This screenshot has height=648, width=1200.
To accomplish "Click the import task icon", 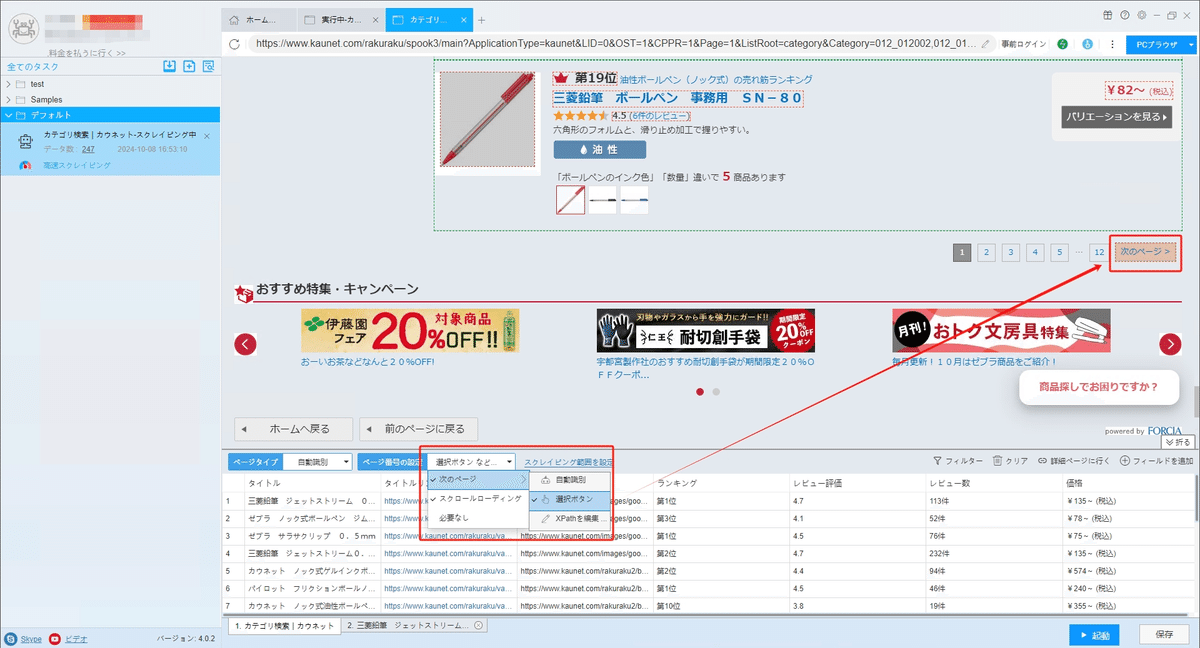I will [x=170, y=67].
